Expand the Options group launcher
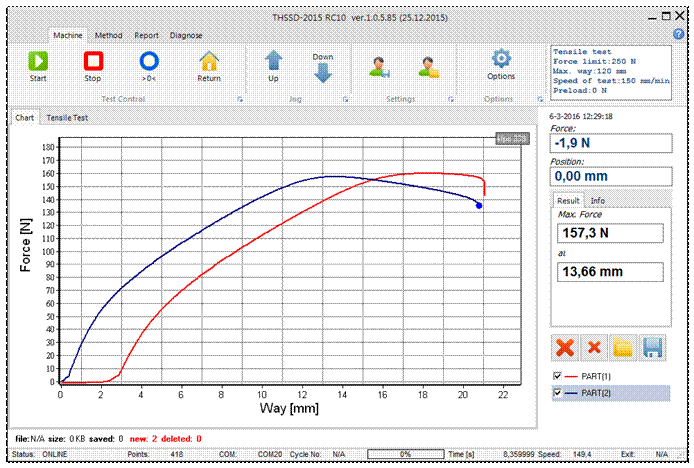The image size is (694, 468). (540, 99)
